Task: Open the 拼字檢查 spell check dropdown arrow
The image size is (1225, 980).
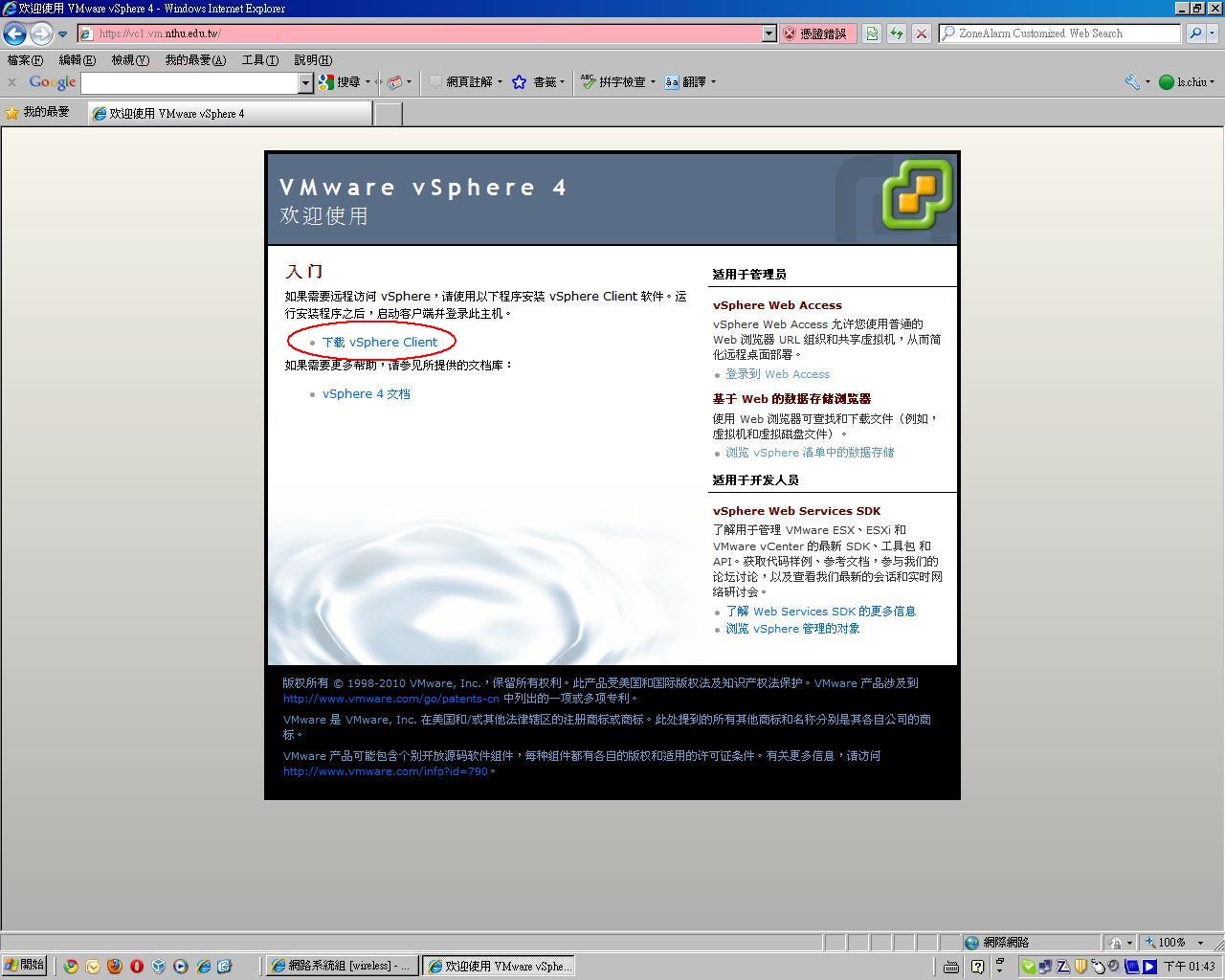Action: (653, 82)
